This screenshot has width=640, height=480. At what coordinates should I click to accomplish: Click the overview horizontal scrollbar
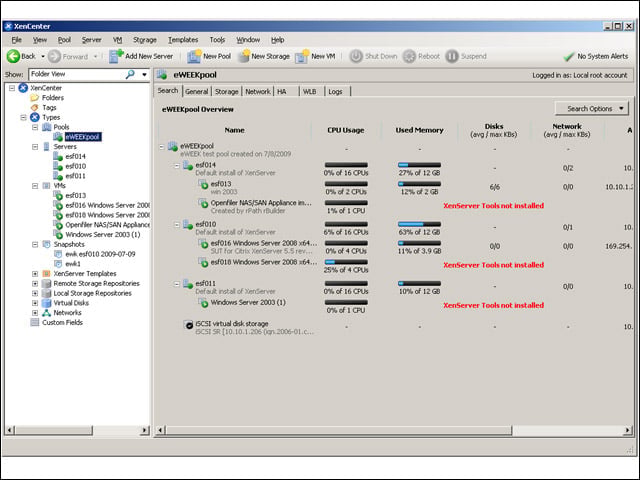click(338, 430)
